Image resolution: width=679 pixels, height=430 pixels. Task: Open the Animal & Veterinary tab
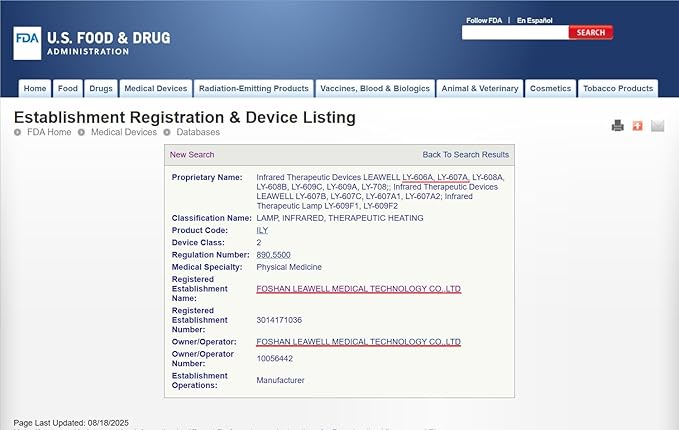click(x=480, y=88)
